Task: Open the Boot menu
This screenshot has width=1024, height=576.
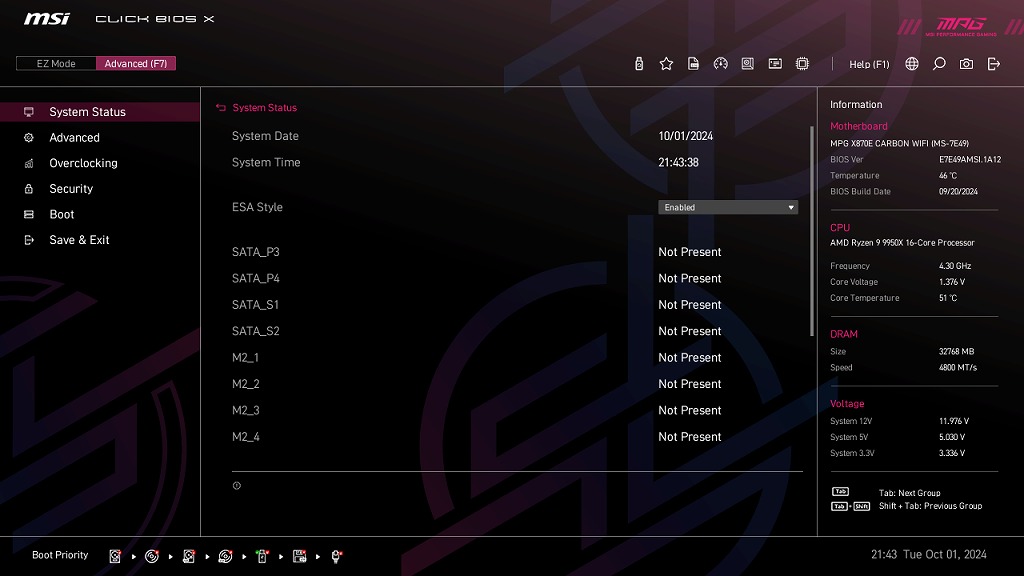Action: [x=100, y=214]
